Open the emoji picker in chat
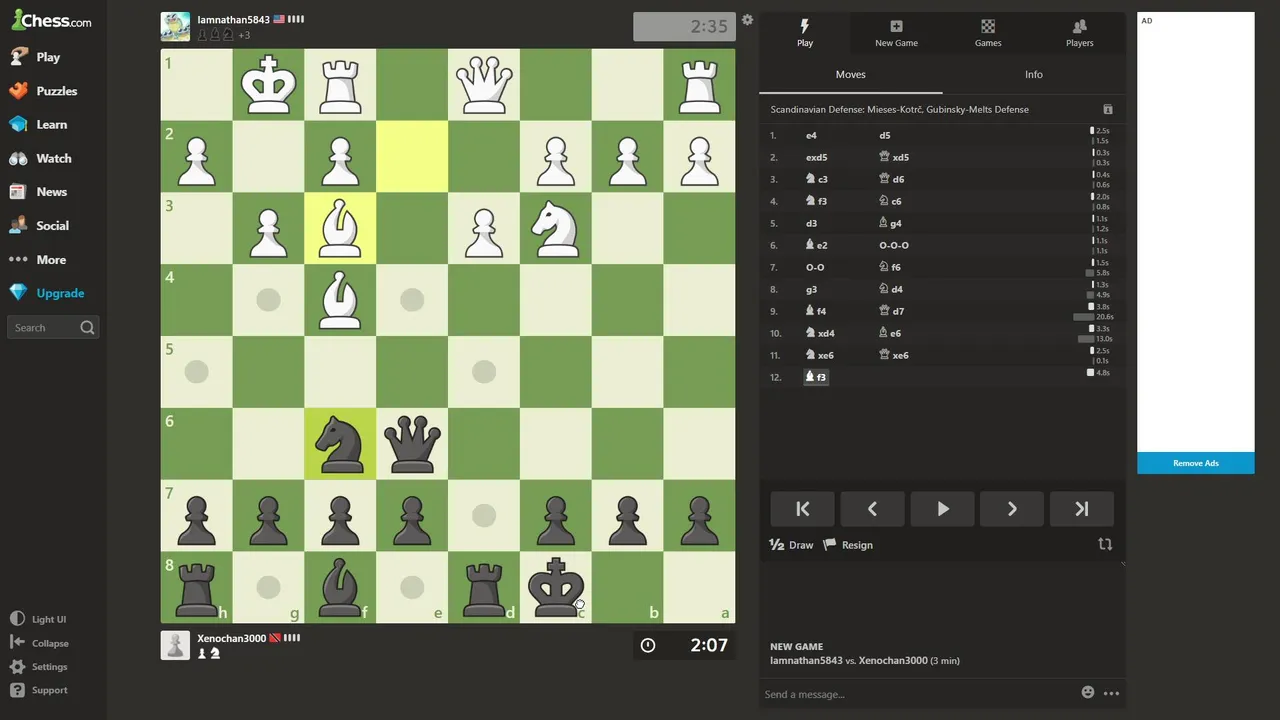 (1088, 692)
